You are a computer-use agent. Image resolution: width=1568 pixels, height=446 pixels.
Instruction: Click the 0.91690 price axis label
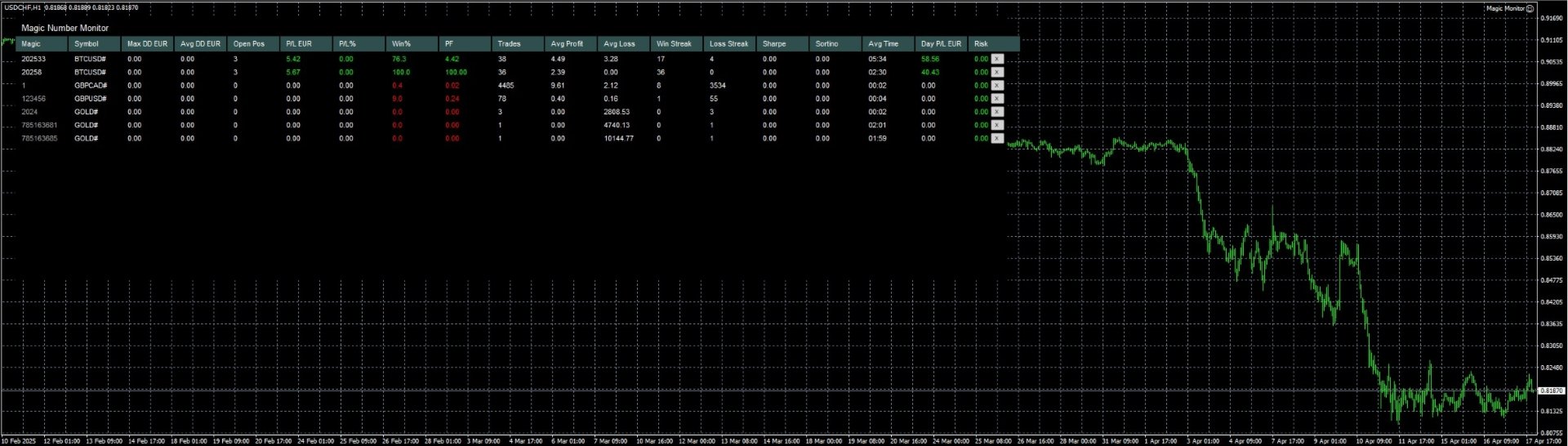coord(1551,17)
